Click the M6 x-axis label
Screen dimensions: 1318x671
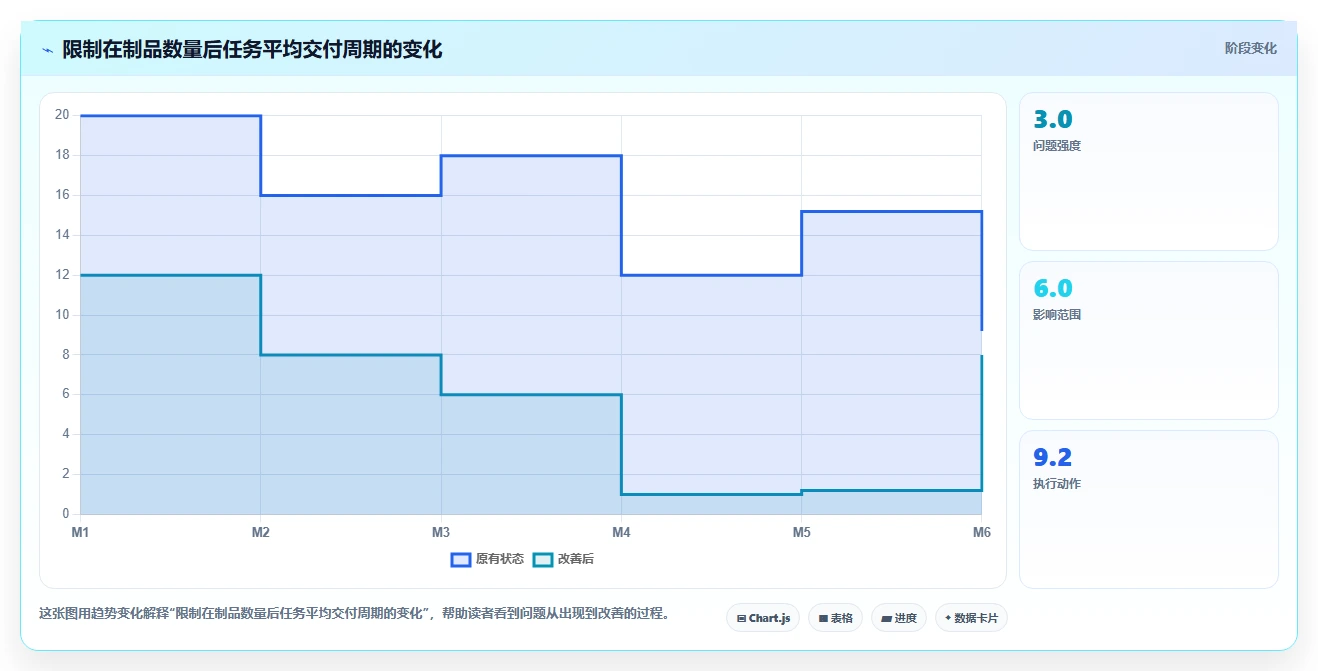(982, 533)
